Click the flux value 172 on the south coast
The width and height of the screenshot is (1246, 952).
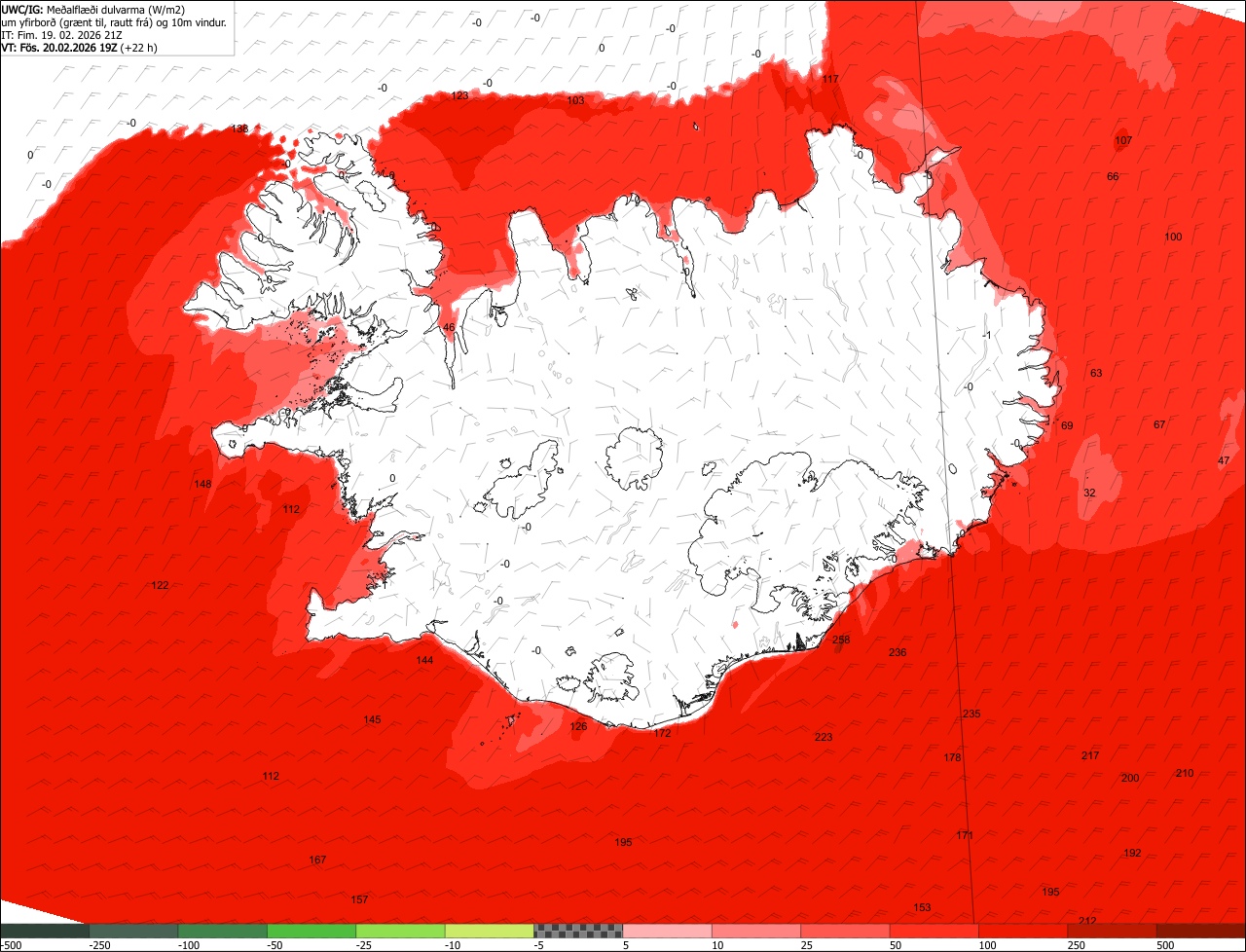[662, 733]
